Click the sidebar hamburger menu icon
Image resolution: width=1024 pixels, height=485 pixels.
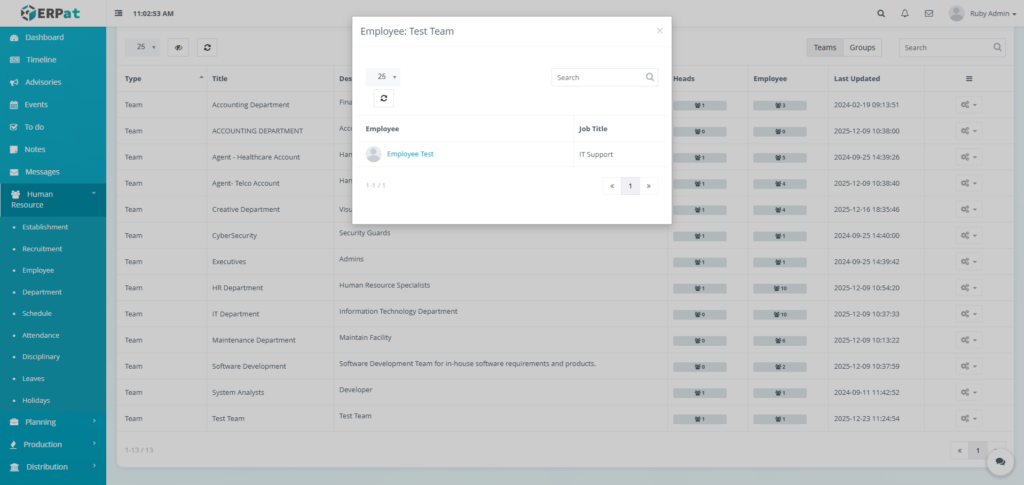point(119,14)
